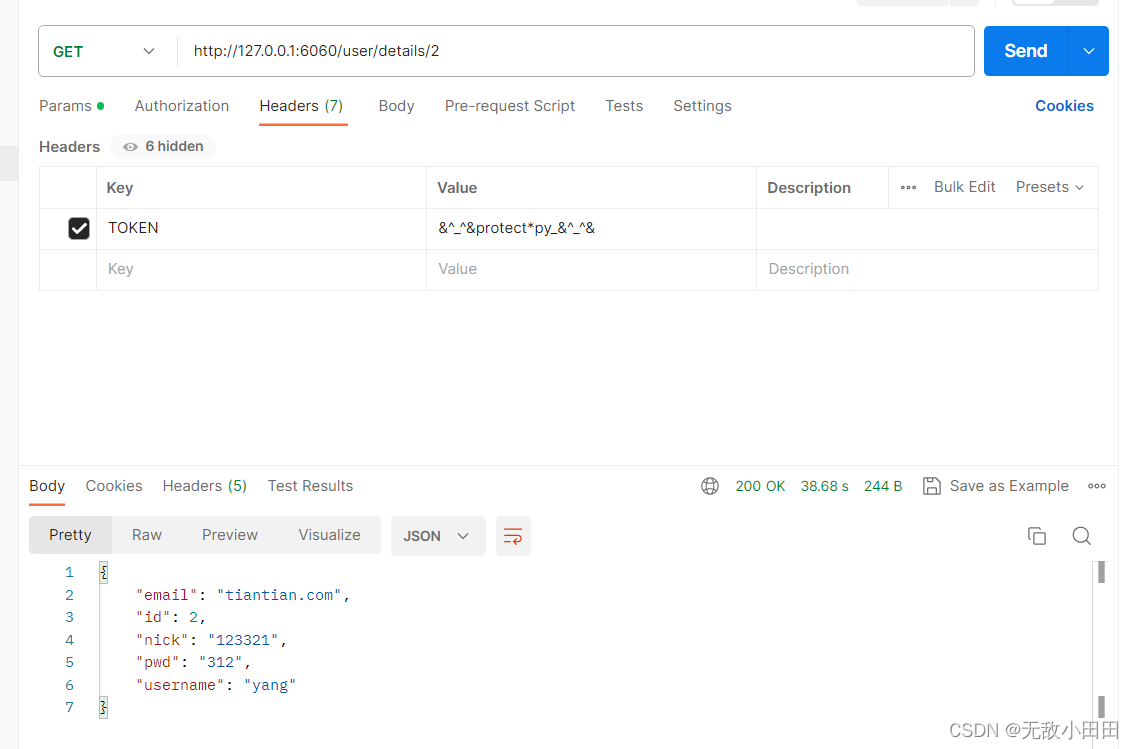Screen dimensions: 1133x749
Task: Open the response options ellipsis menu
Action: 1096,486
